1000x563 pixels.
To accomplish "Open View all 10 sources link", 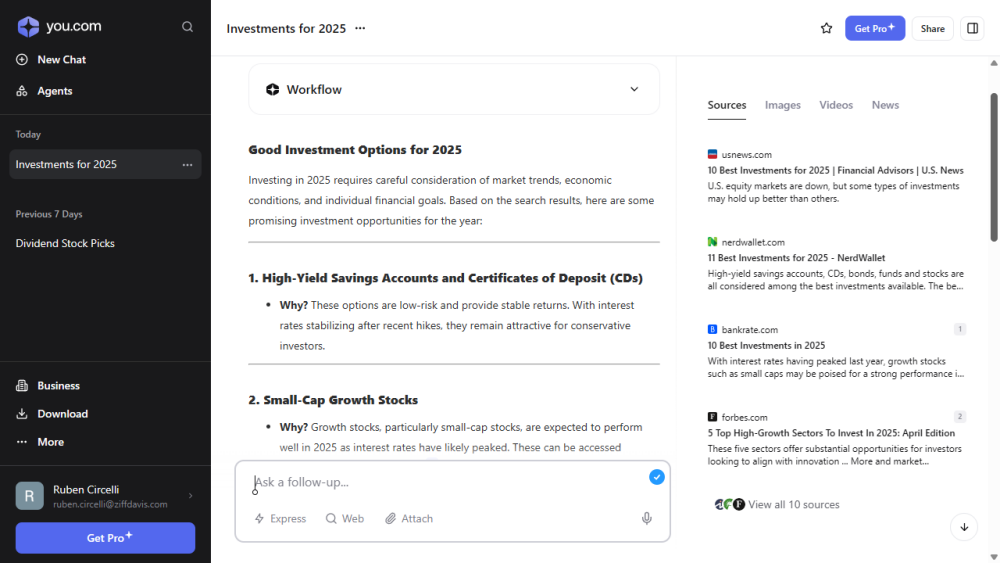I will coord(793,505).
